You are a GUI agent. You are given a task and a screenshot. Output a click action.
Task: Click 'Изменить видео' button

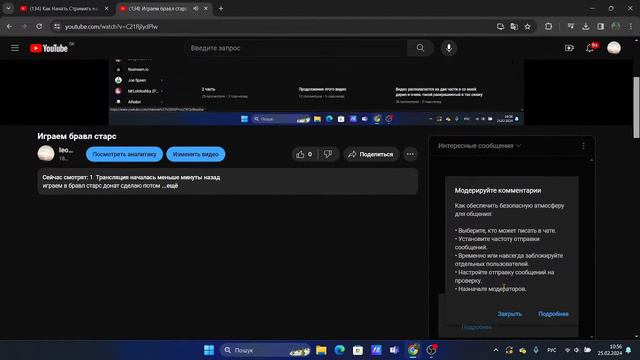coord(196,154)
